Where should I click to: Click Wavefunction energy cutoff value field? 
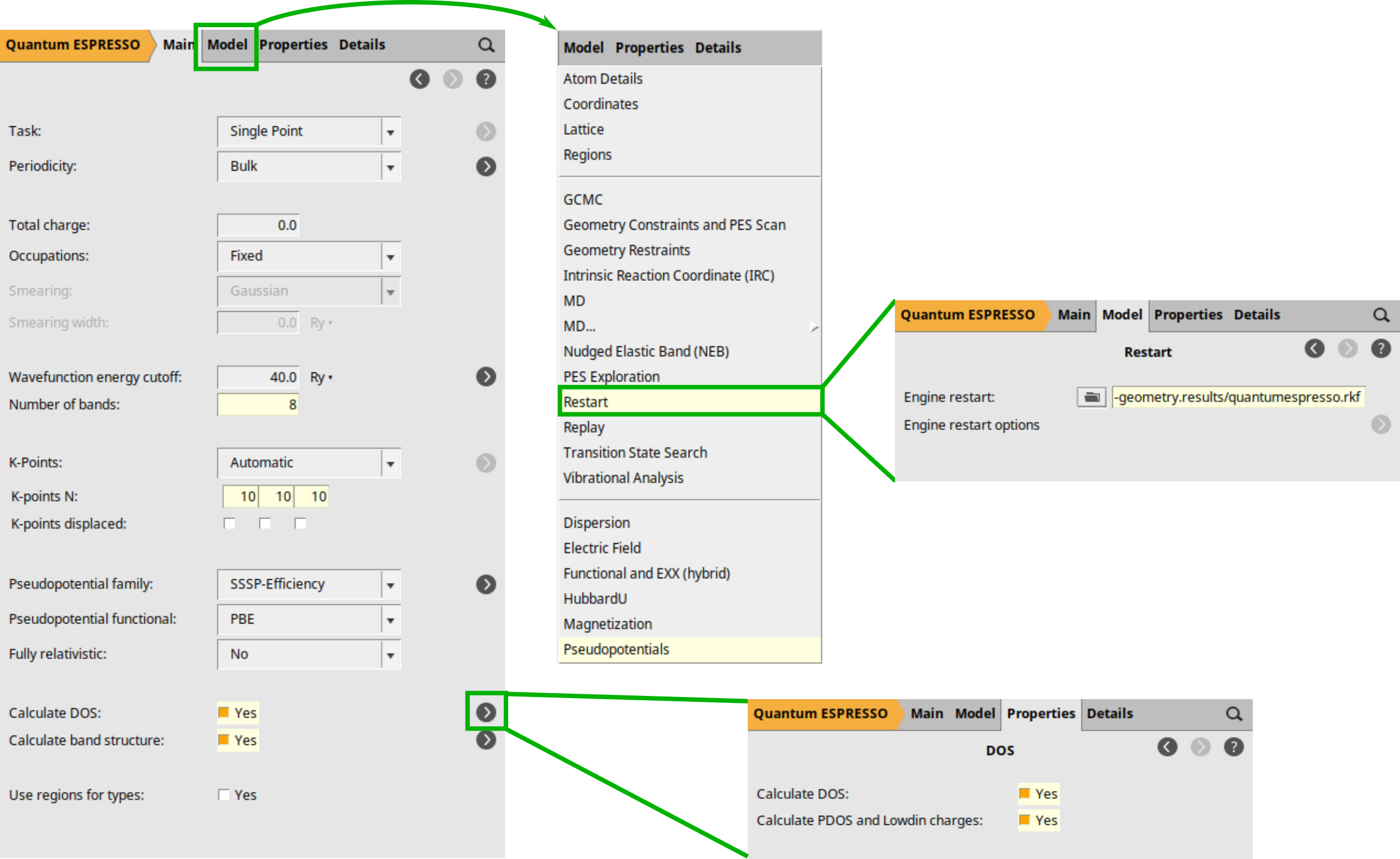258,377
